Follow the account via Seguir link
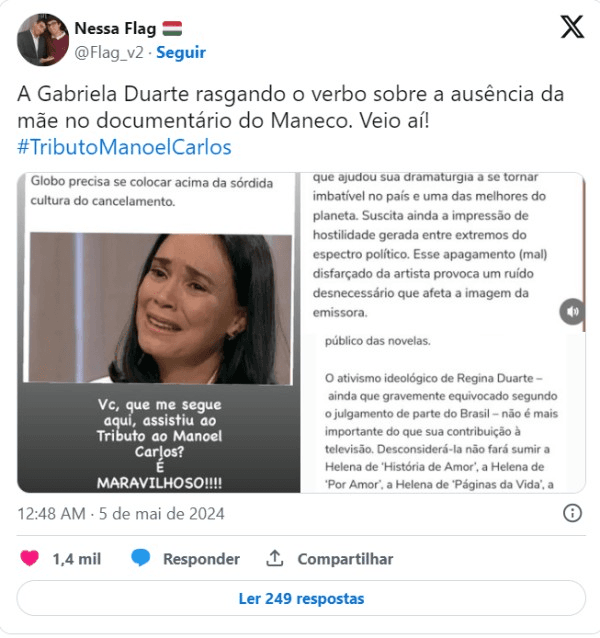The height and width of the screenshot is (638, 600). tap(181, 52)
